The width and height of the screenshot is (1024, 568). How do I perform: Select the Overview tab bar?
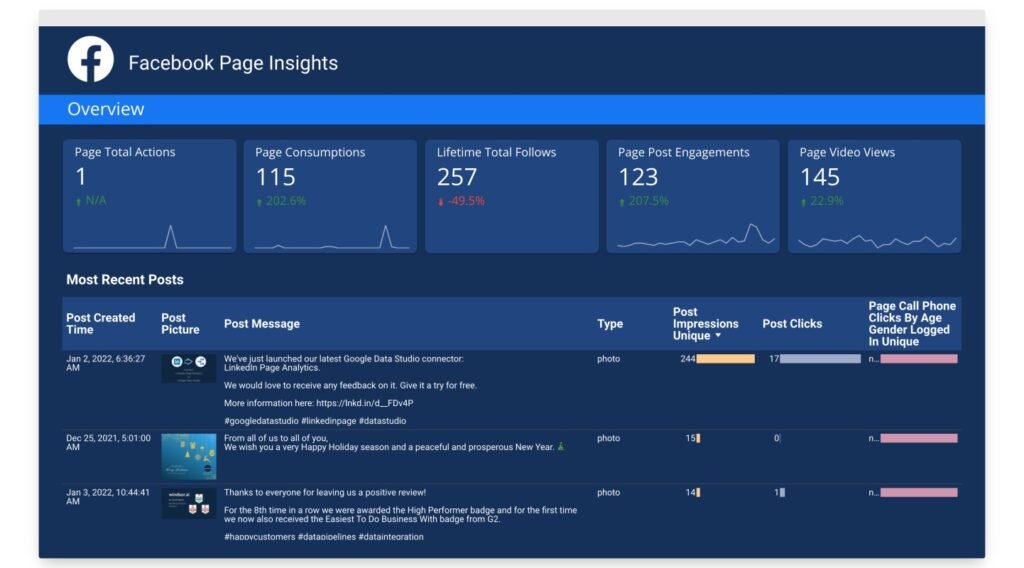pos(511,109)
